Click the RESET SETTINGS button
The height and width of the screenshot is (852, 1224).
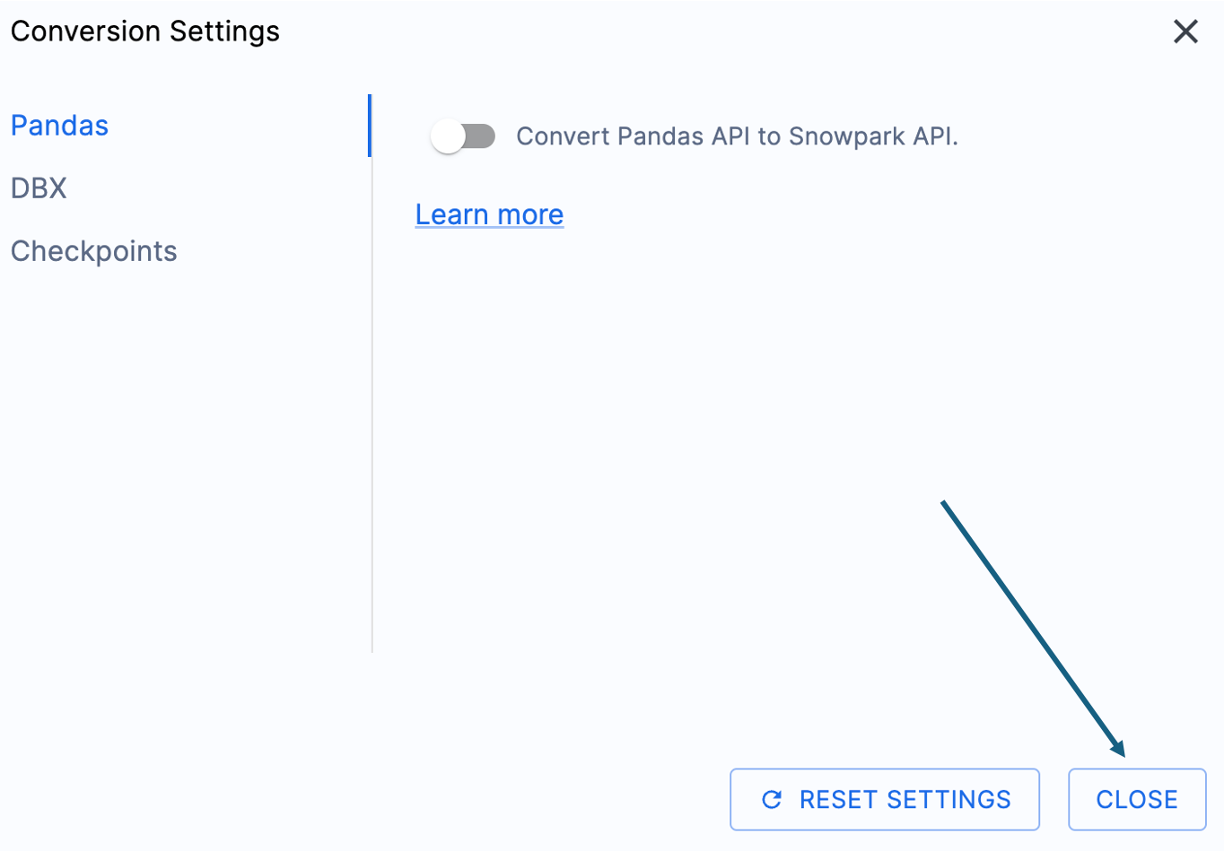884,799
